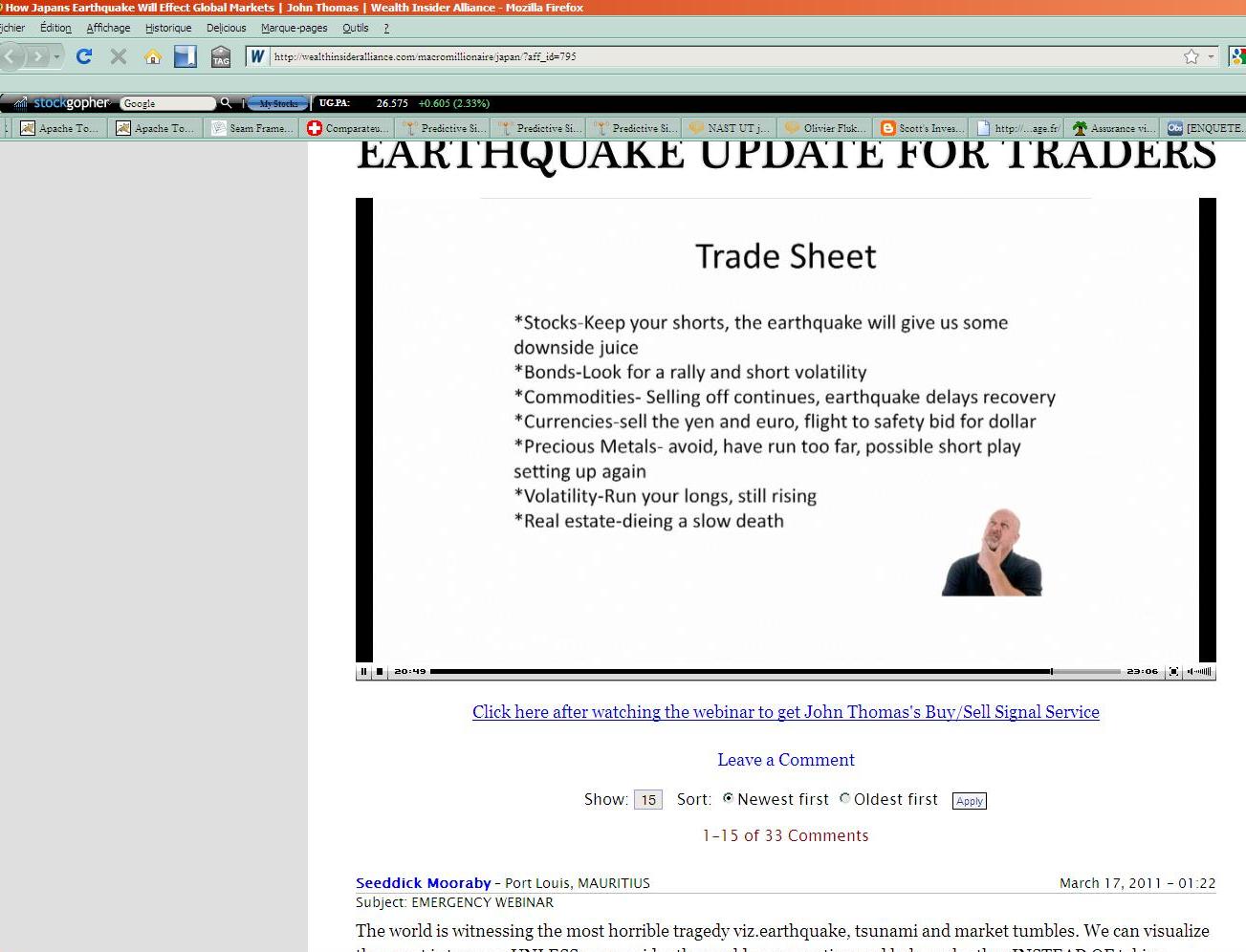
Task: Open the ? help menu
Action: pyautogui.click(x=386, y=28)
